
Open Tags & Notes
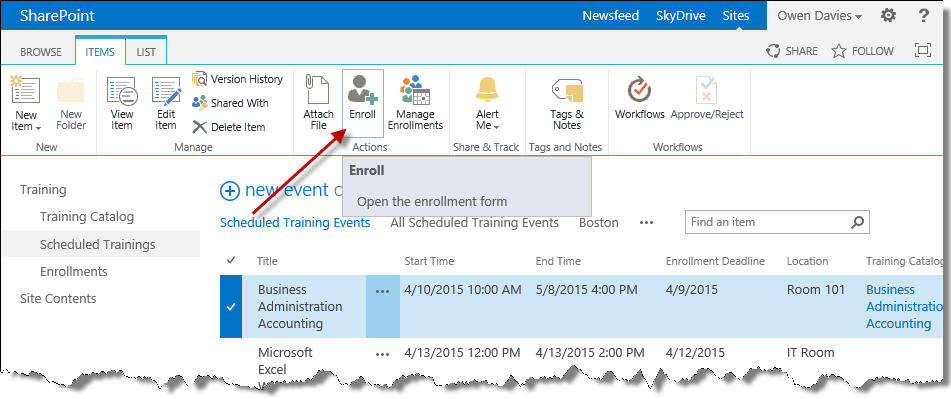click(566, 103)
